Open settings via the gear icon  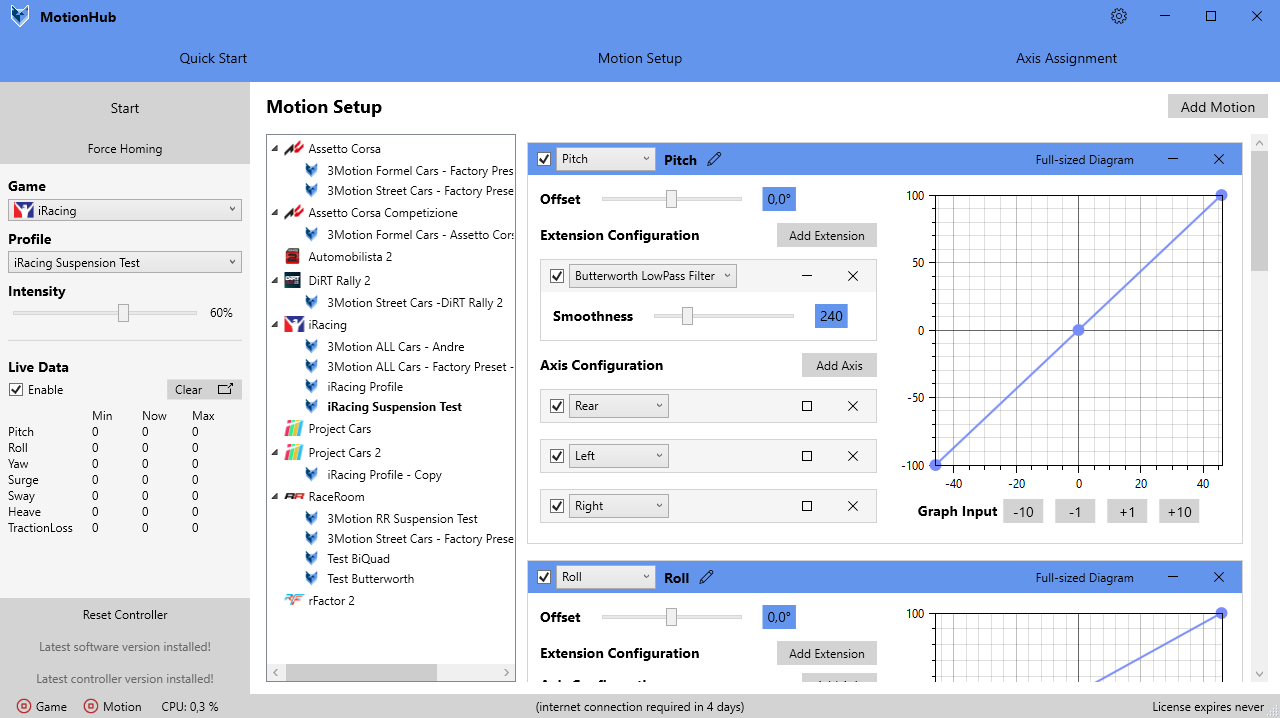pos(1119,16)
